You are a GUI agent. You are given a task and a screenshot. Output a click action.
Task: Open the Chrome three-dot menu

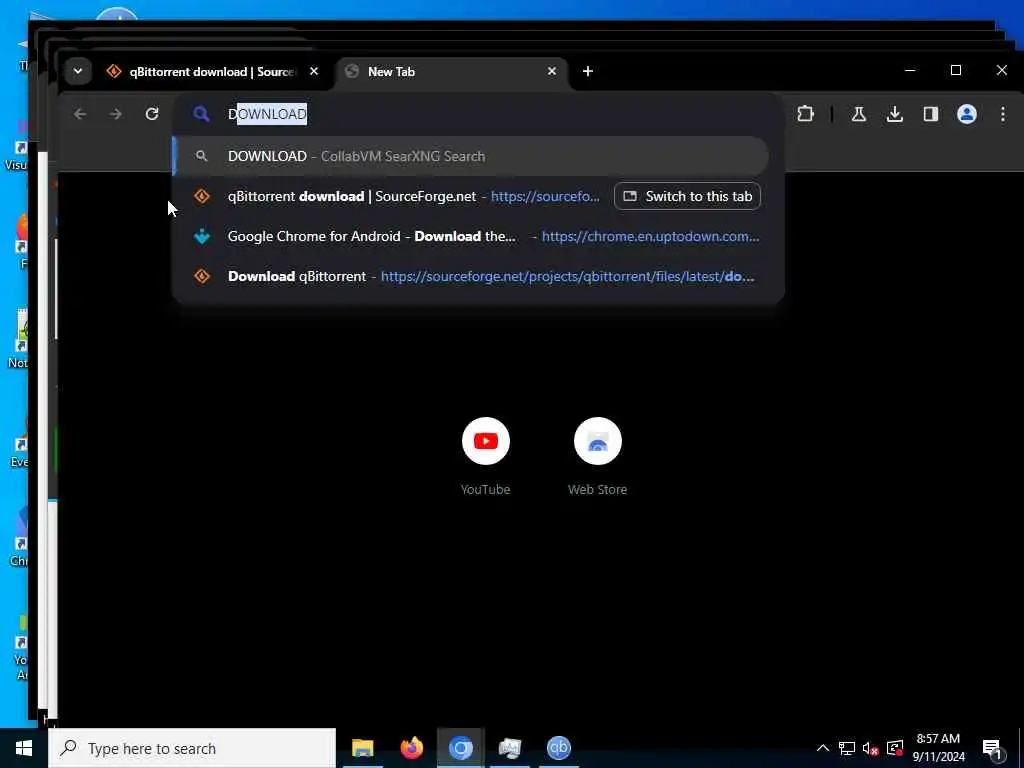click(x=1002, y=114)
